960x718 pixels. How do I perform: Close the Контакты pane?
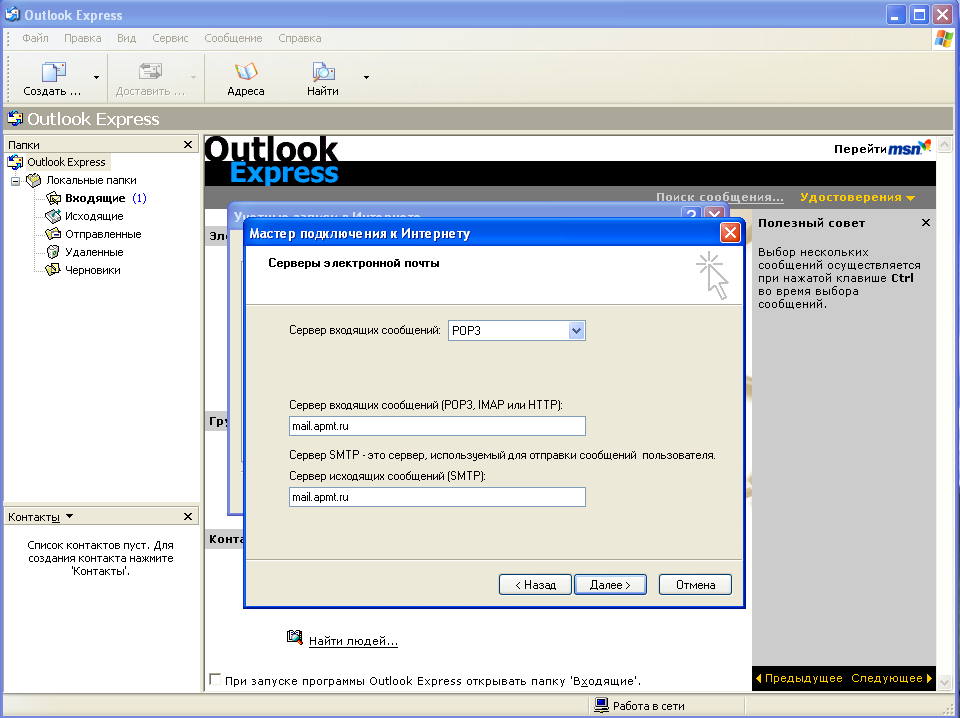pyautogui.click(x=188, y=517)
